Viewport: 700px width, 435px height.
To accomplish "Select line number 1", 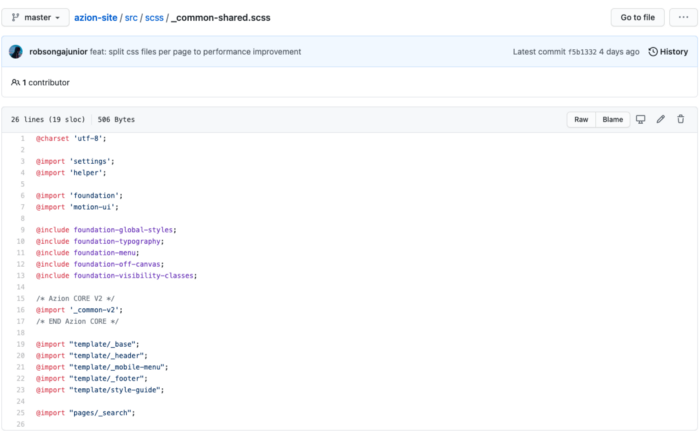I will pyautogui.click(x=22, y=138).
